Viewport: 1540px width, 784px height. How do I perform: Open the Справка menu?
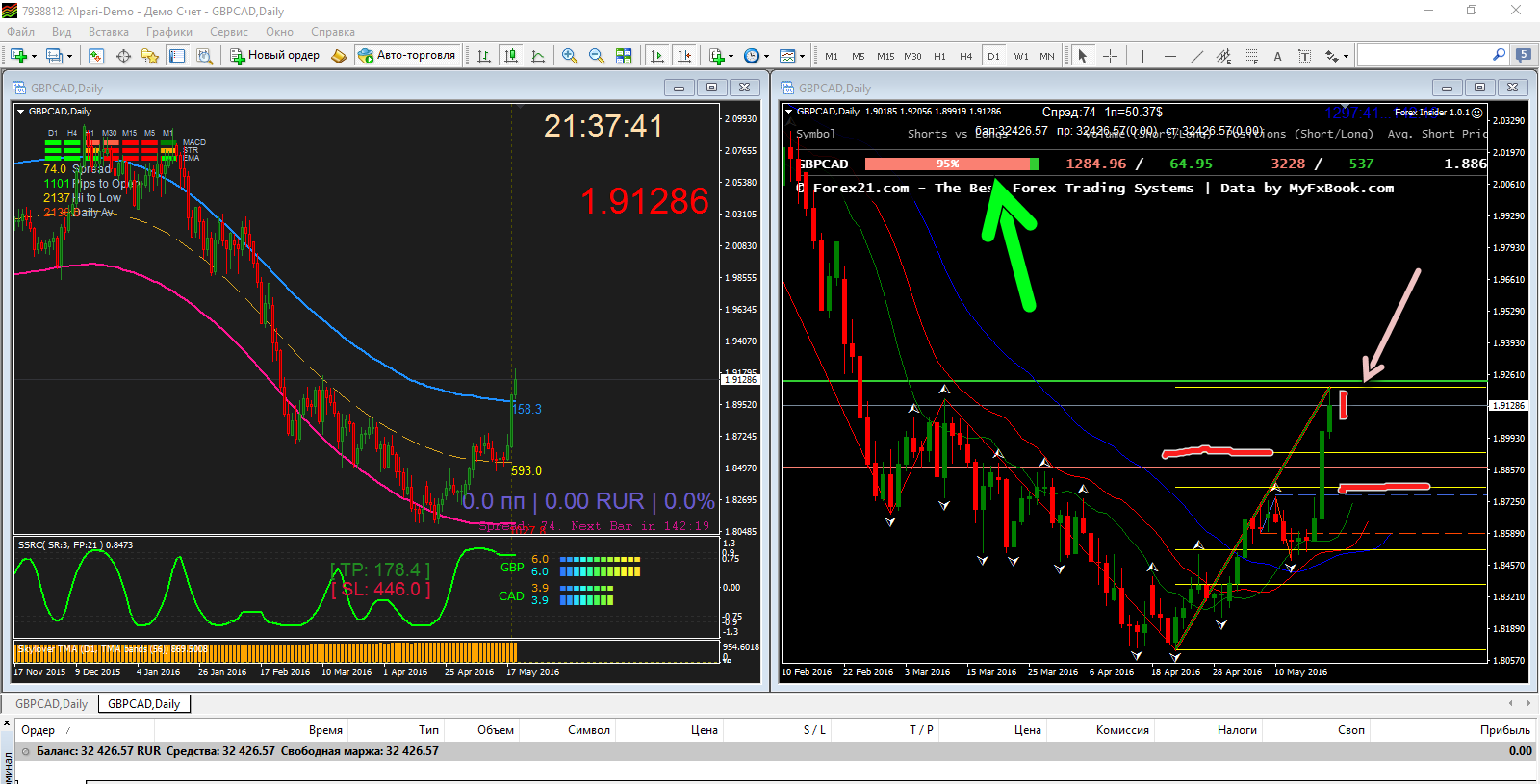click(x=333, y=32)
